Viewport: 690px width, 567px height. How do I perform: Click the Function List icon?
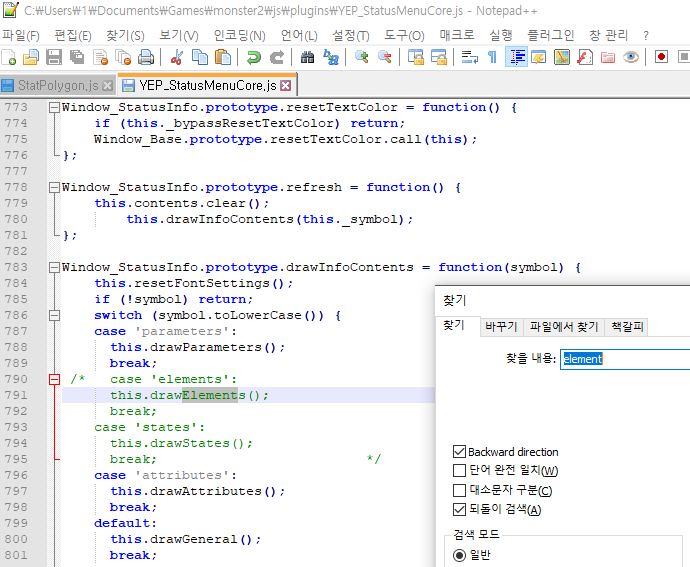(x=585, y=57)
